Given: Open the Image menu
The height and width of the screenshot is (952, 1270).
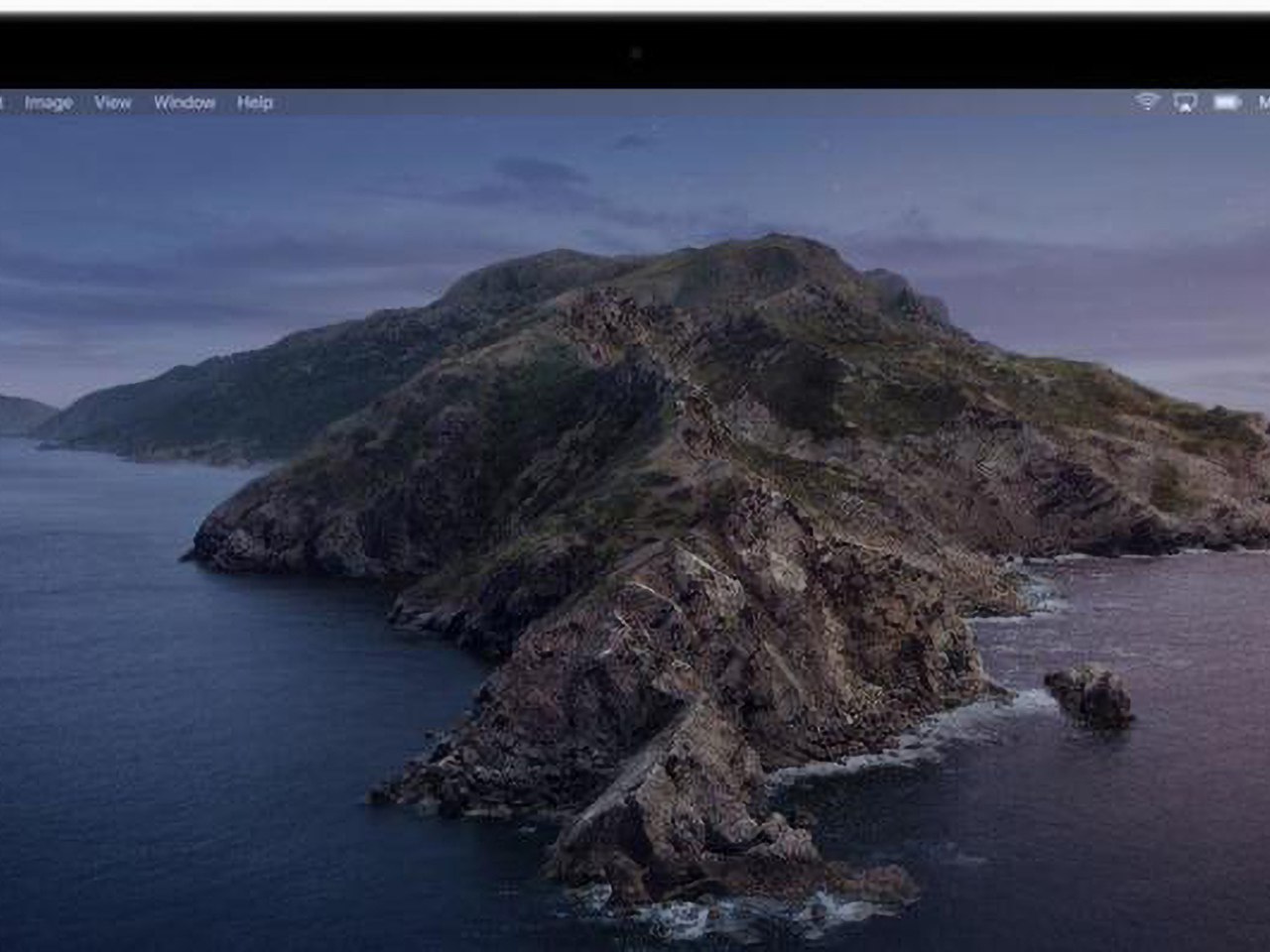Looking at the screenshot, I should point(48,102).
